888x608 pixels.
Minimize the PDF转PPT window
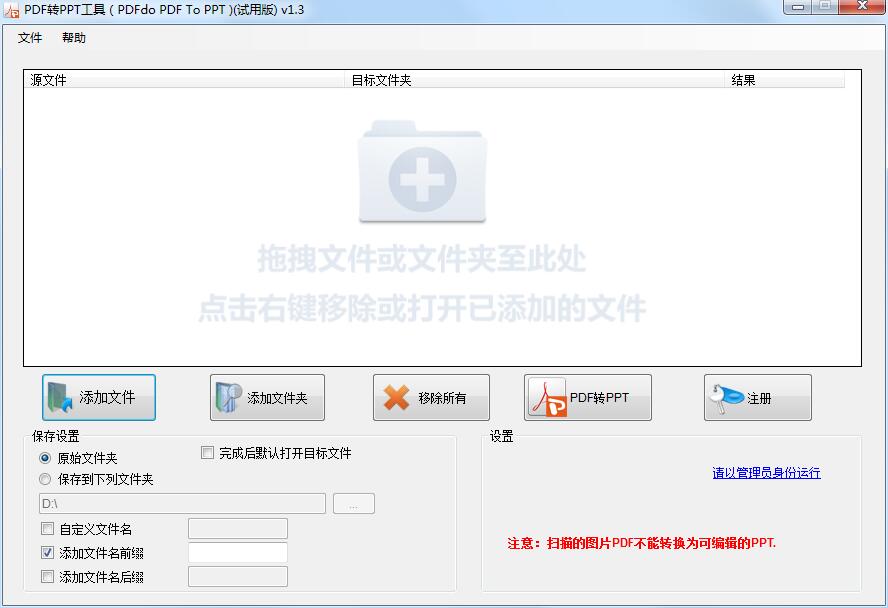[798, 6]
